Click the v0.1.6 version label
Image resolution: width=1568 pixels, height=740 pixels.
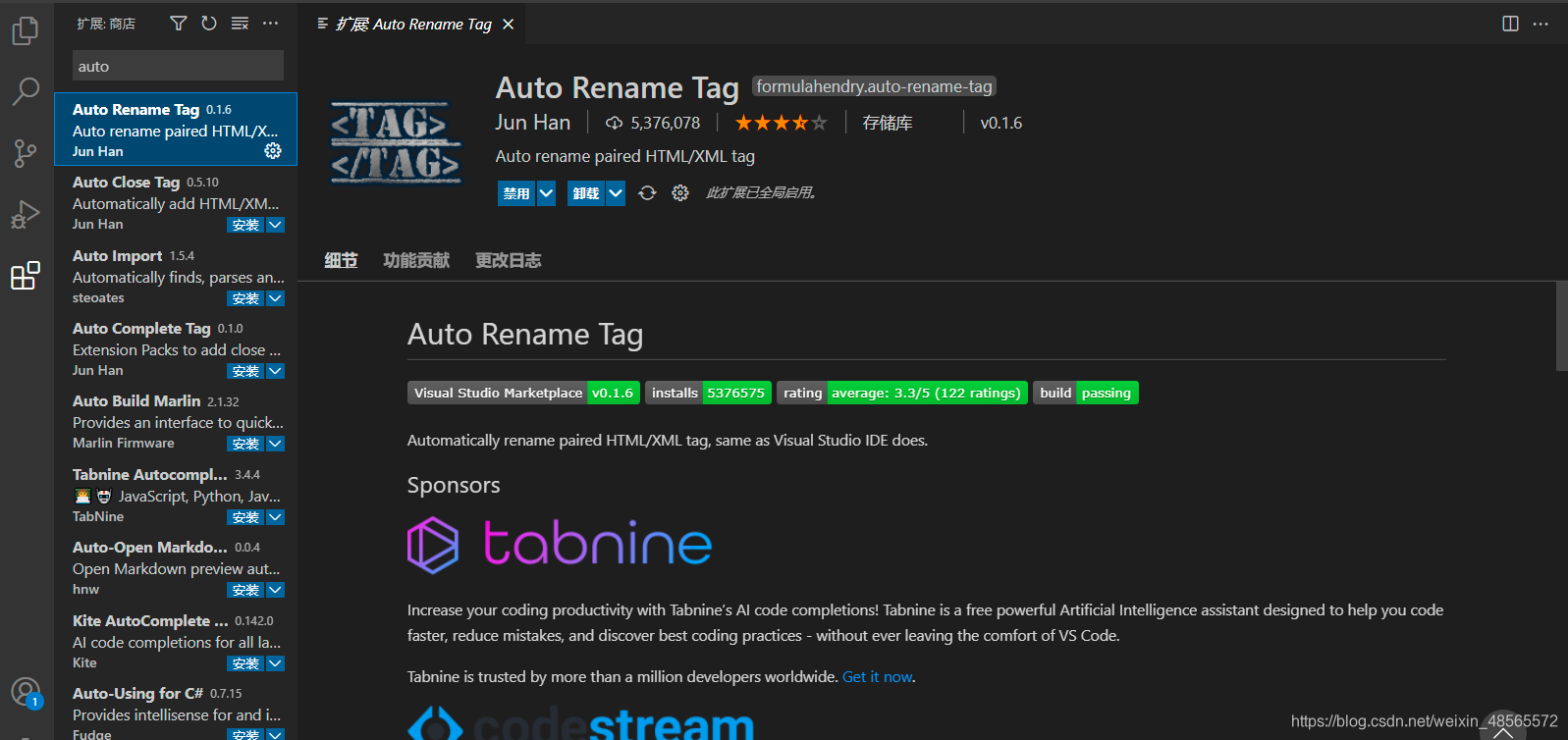point(1000,123)
